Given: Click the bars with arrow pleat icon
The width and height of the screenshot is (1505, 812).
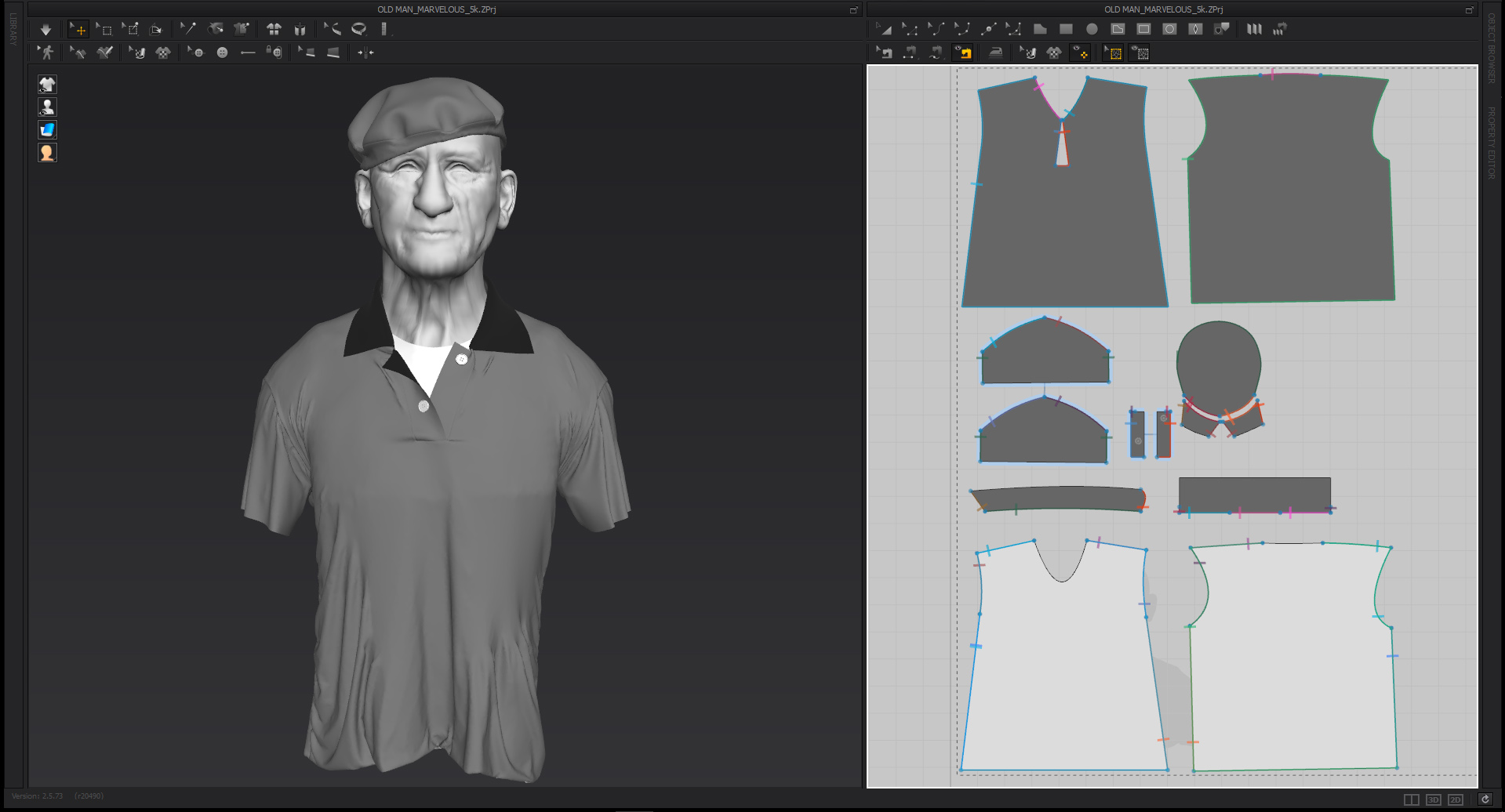Looking at the screenshot, I should pos(1280,29).
